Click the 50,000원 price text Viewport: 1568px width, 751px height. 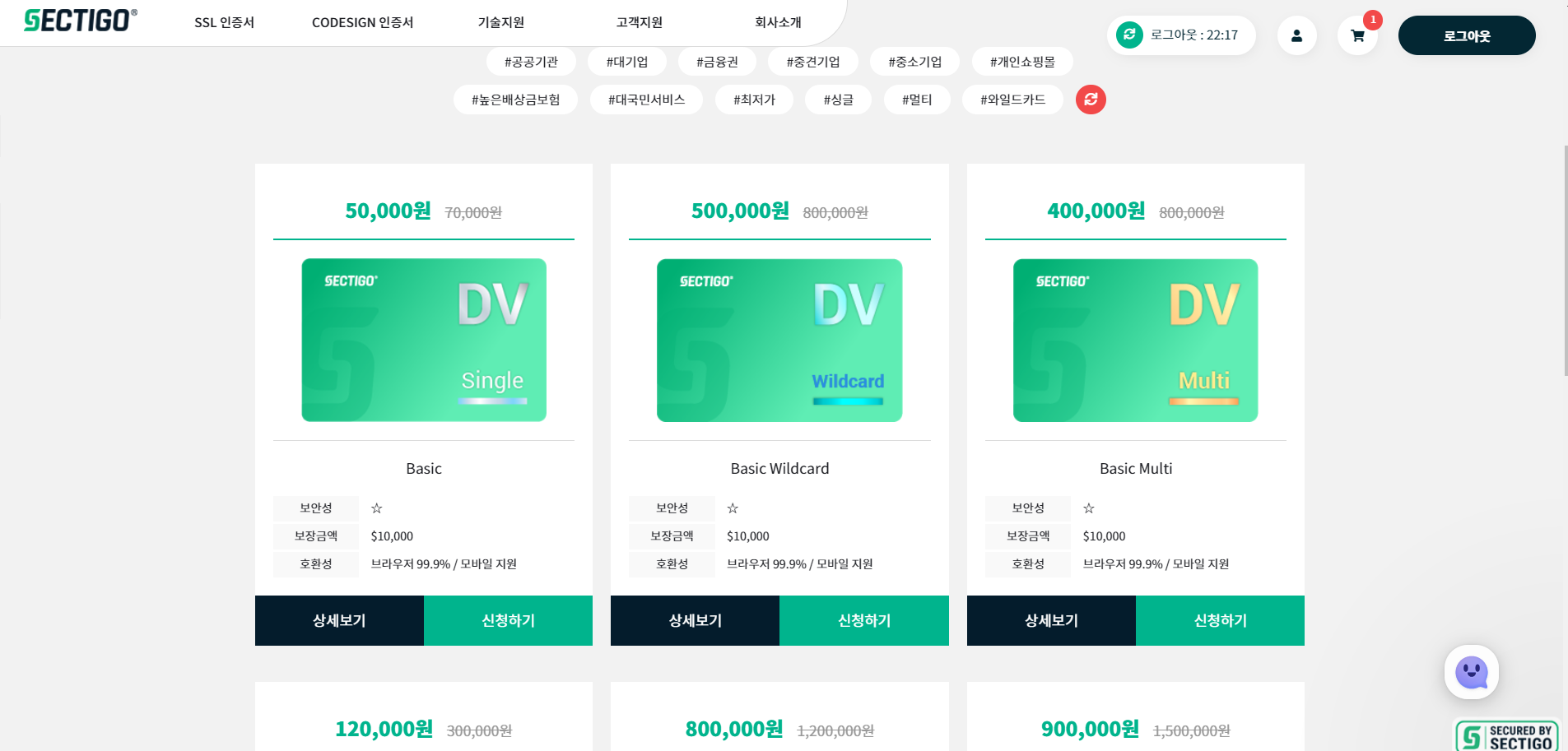coord(388,211)
